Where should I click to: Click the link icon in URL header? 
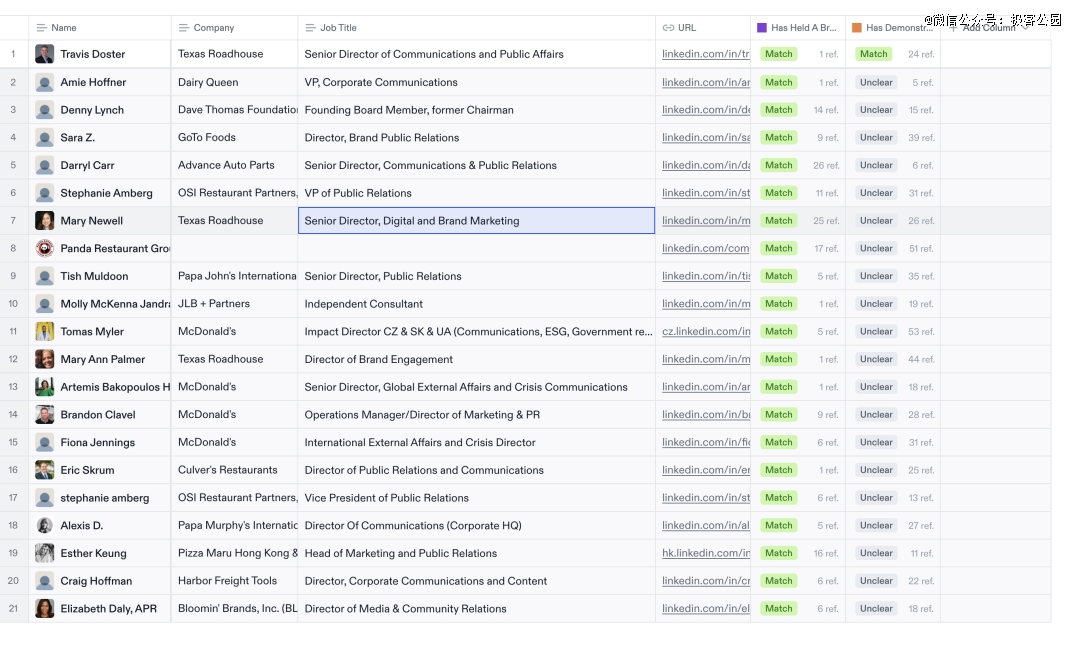668,28
